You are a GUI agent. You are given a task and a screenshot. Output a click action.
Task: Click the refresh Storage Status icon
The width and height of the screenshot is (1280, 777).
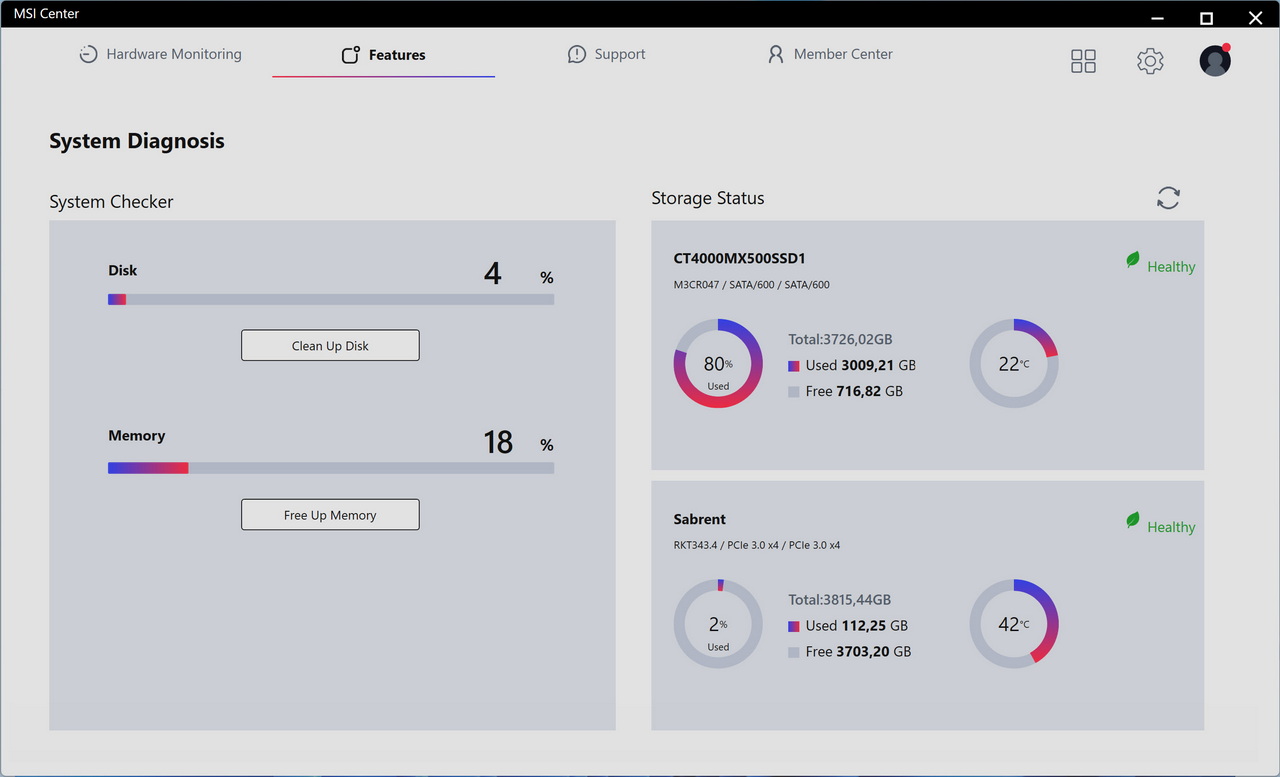[x=1168, y=198]
